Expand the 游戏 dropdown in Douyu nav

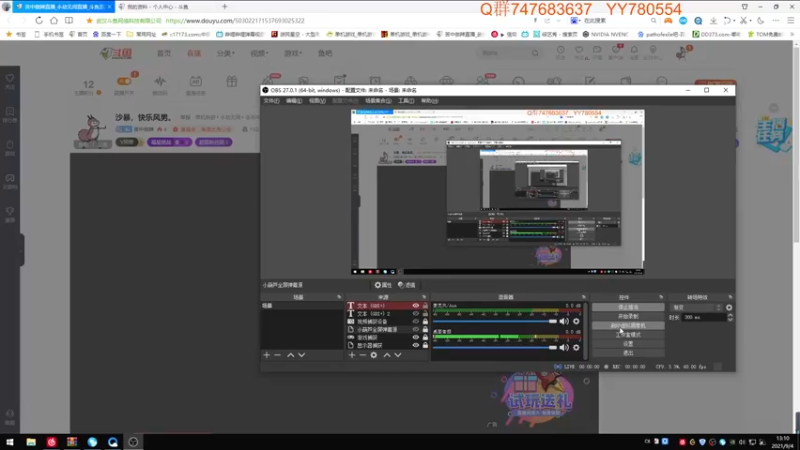[293, 53]
